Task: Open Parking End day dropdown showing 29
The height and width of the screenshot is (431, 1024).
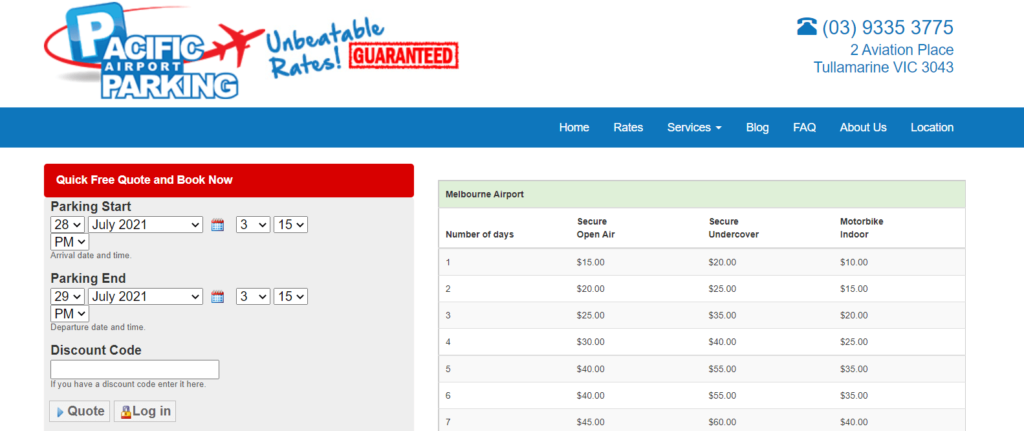Action: point(68,296)
